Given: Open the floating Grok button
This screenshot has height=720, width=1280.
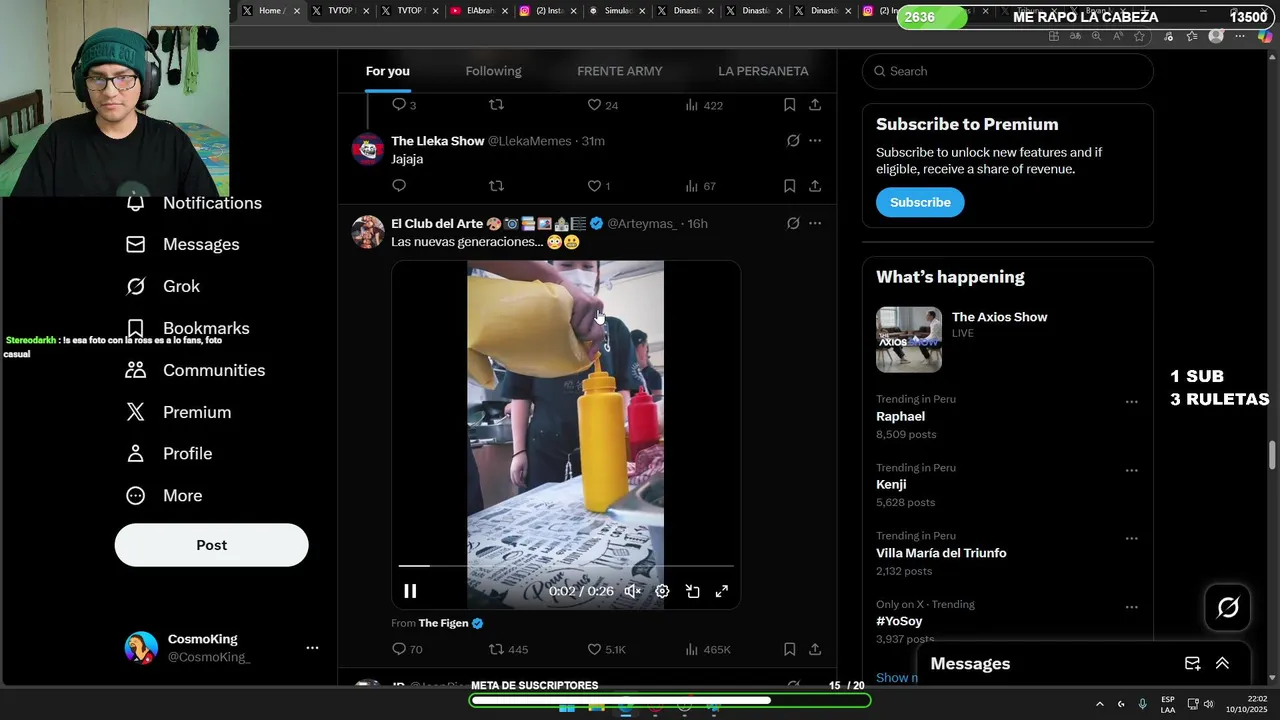Looking at the screenshot, I should pos(1228,607).
